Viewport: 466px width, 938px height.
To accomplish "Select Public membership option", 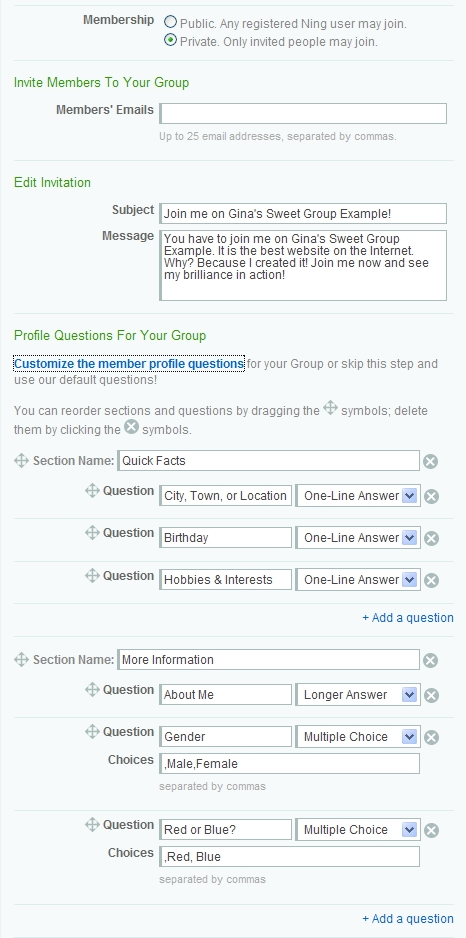I will click(x=170, y=22).
